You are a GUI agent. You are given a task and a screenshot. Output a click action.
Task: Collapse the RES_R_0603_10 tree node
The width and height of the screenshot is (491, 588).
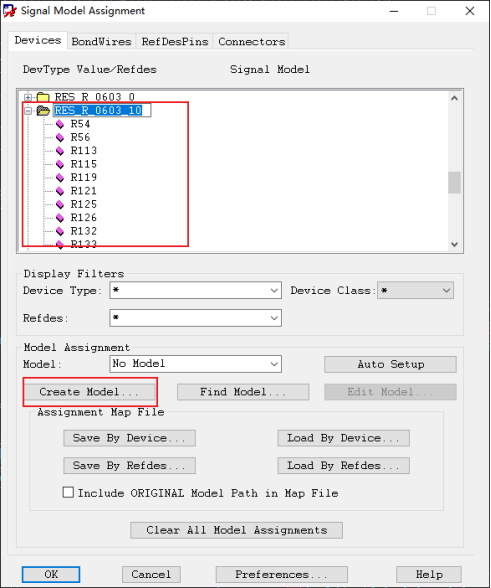tap(28, 111)
